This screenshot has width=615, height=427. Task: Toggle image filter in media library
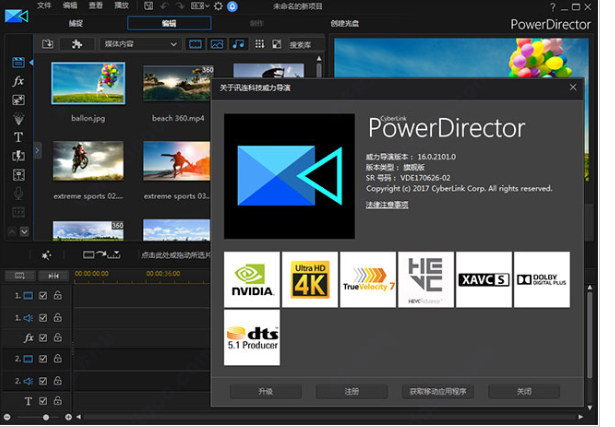(217, 44)
